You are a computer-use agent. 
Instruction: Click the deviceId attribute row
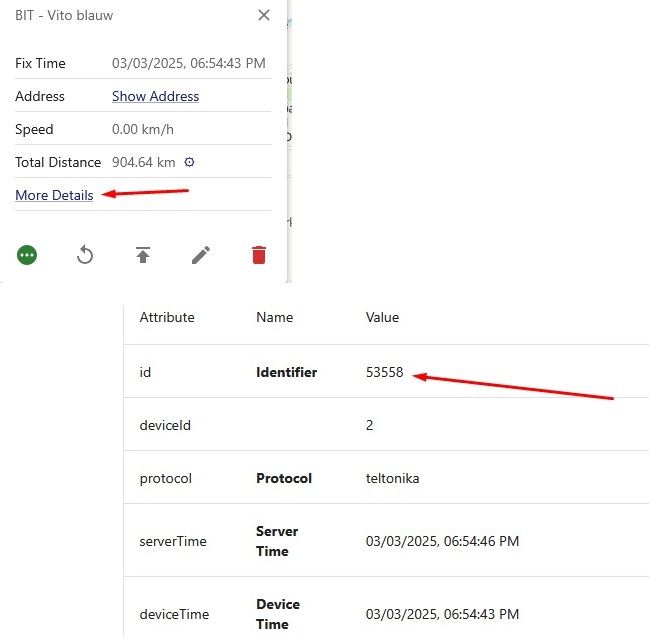tap(165, 425)
